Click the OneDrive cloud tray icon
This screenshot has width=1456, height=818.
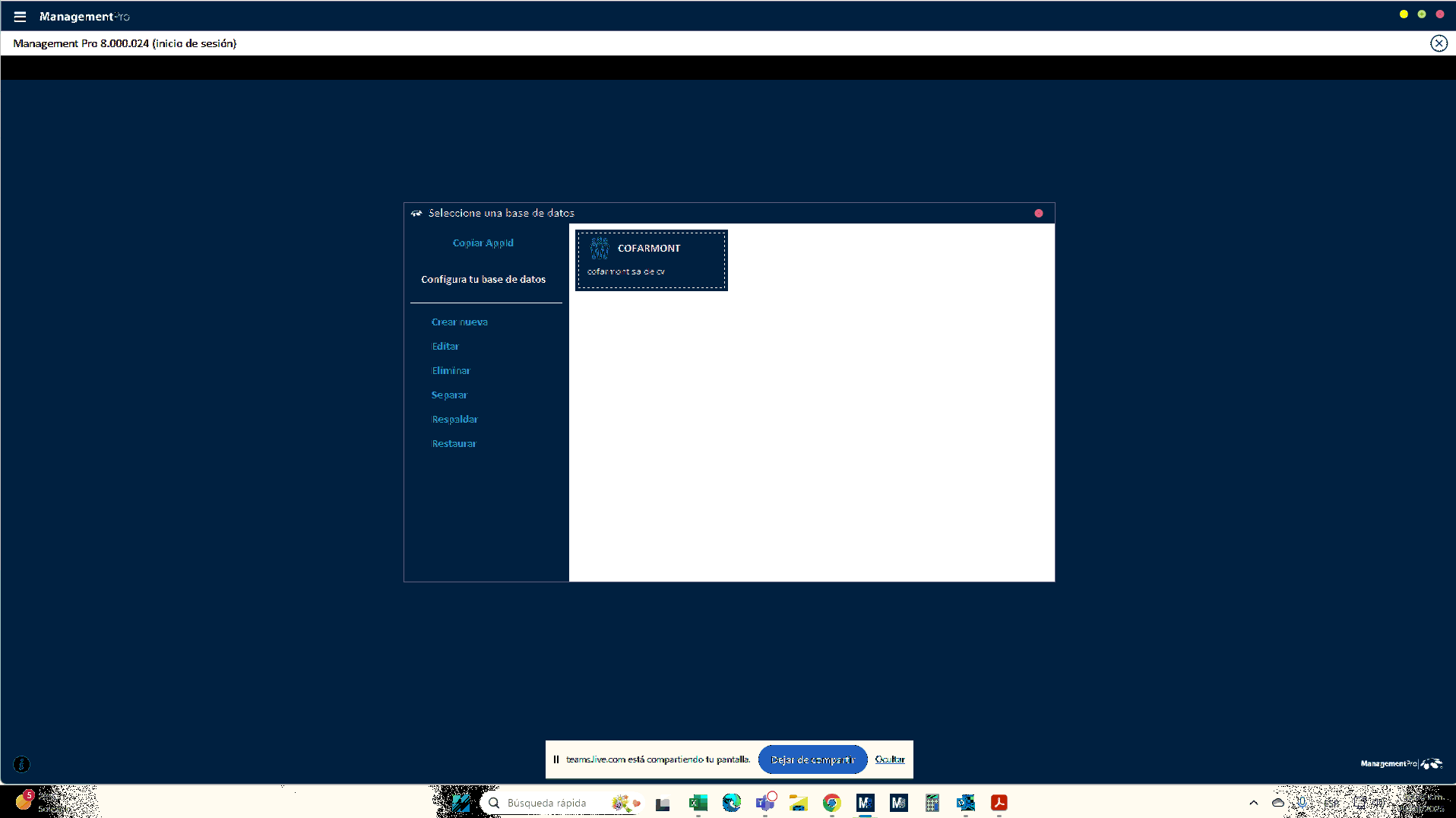1278,803
